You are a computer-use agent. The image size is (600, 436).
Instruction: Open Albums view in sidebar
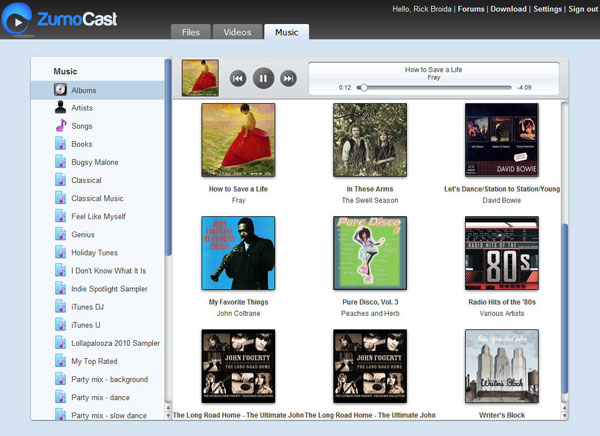click(x=84, y=90)
